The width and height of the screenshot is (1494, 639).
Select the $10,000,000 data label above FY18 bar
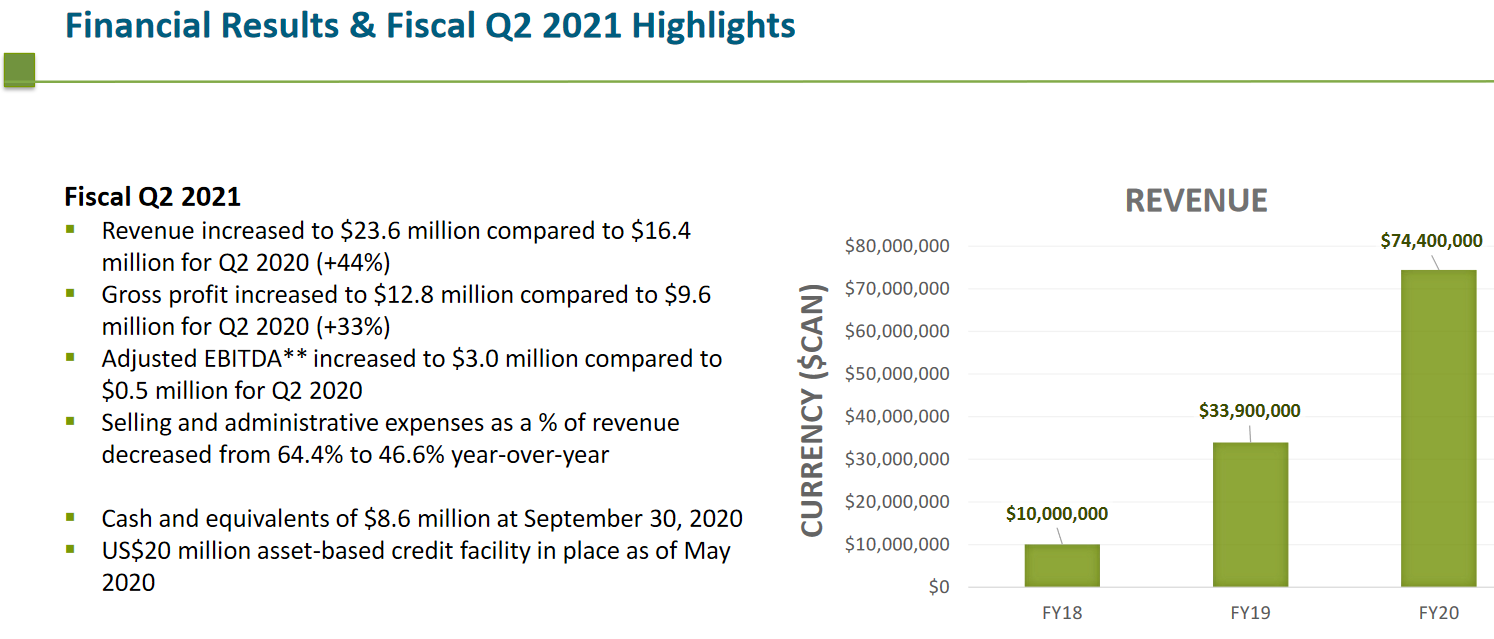point(1057,514)
